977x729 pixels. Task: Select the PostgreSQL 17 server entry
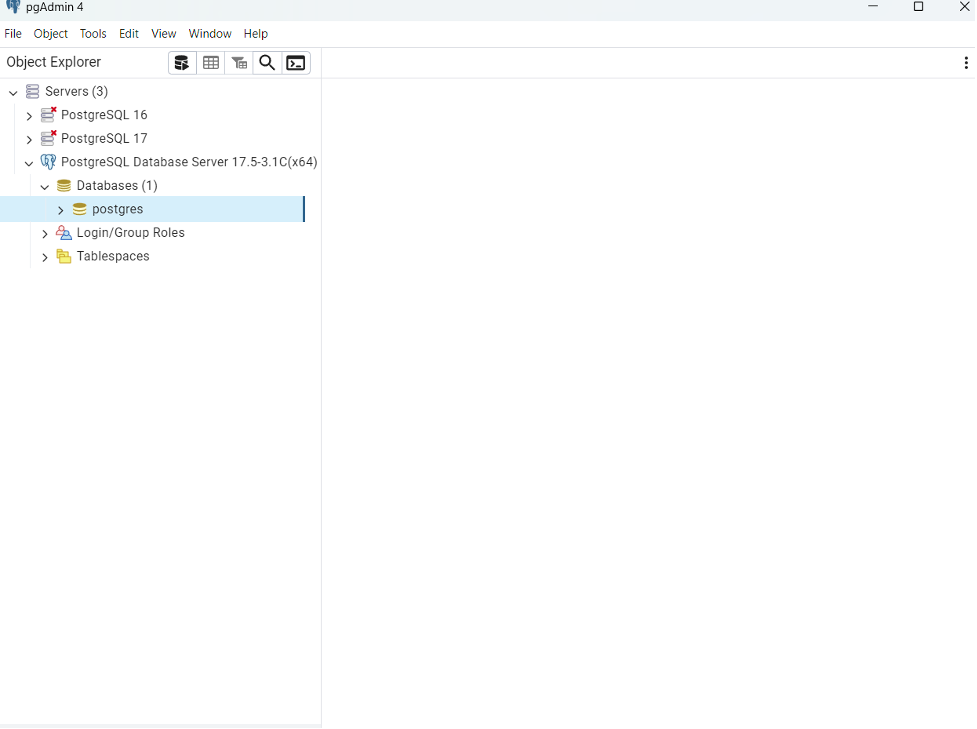click(104, 139)
